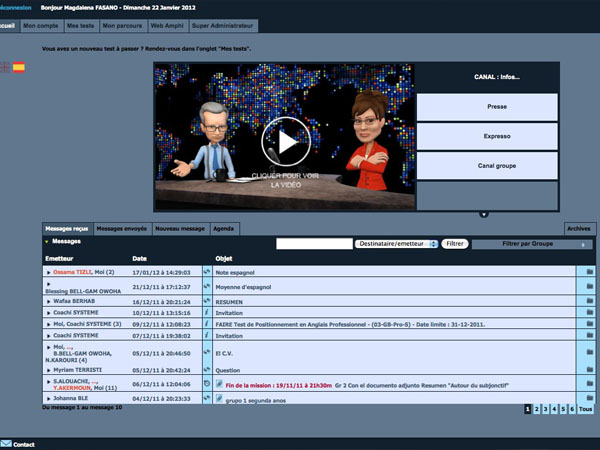Click reply icon on 'RESUMEN' row
This screenshot has height=450, width=600.
pos(207,301)
